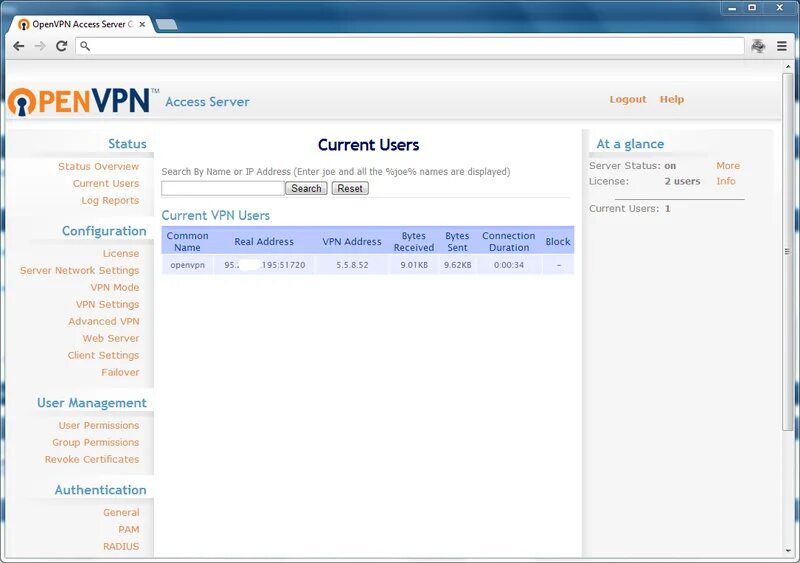Click the Search button
The height and width of the screenshot is (563, 800).
pyautogui.click(x=306, y=188)
